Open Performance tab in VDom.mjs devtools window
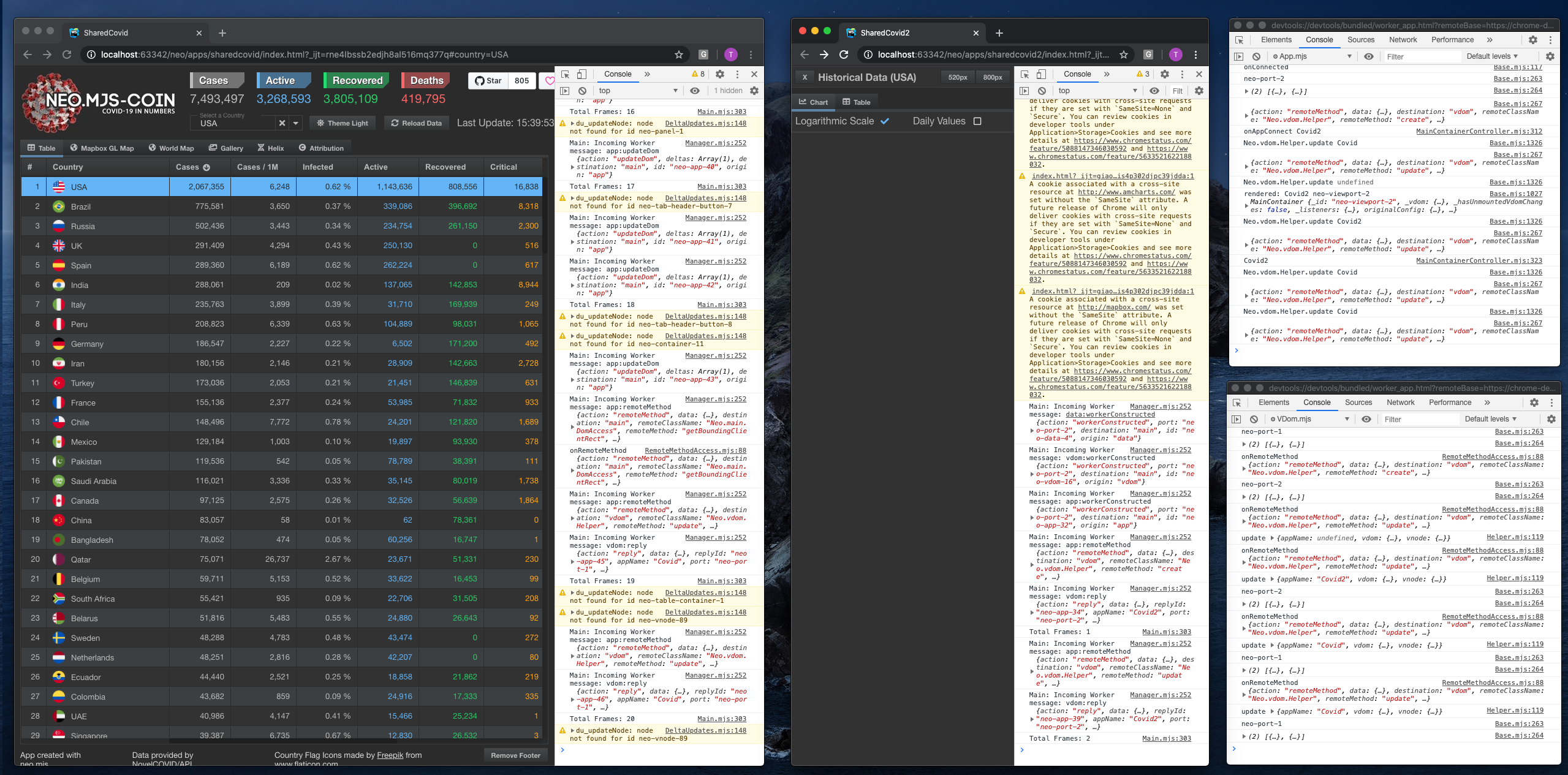Image resolution: width=1568 pixels, height=775 pixels. tap(1450, 403)
